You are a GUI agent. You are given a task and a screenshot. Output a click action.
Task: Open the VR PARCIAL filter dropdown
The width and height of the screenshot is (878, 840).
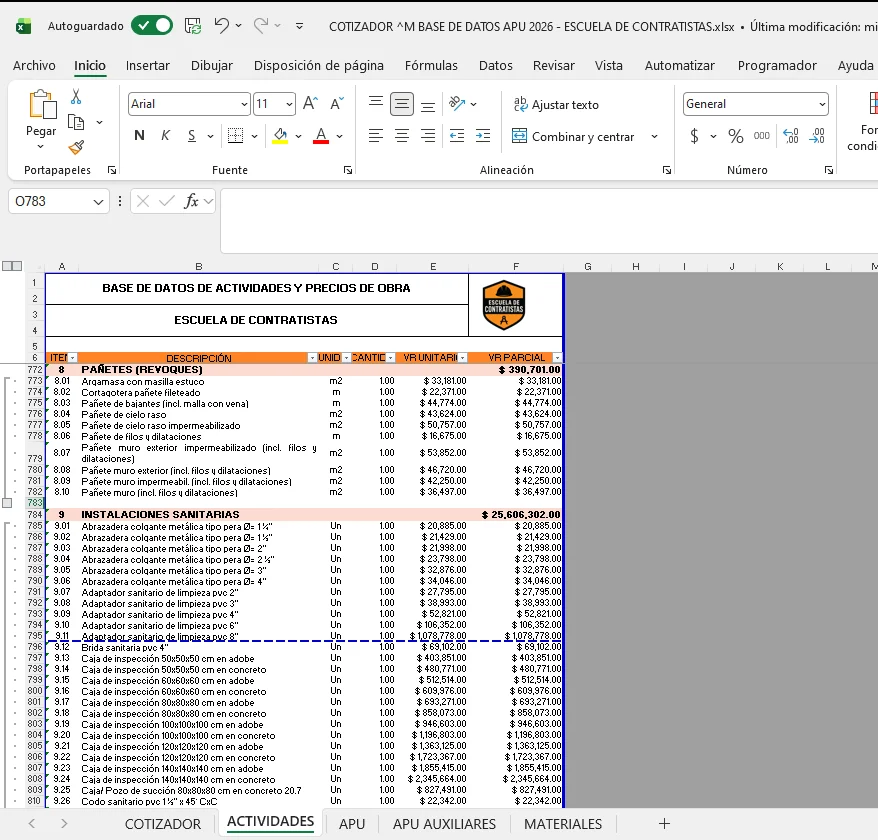pos(557,358)
